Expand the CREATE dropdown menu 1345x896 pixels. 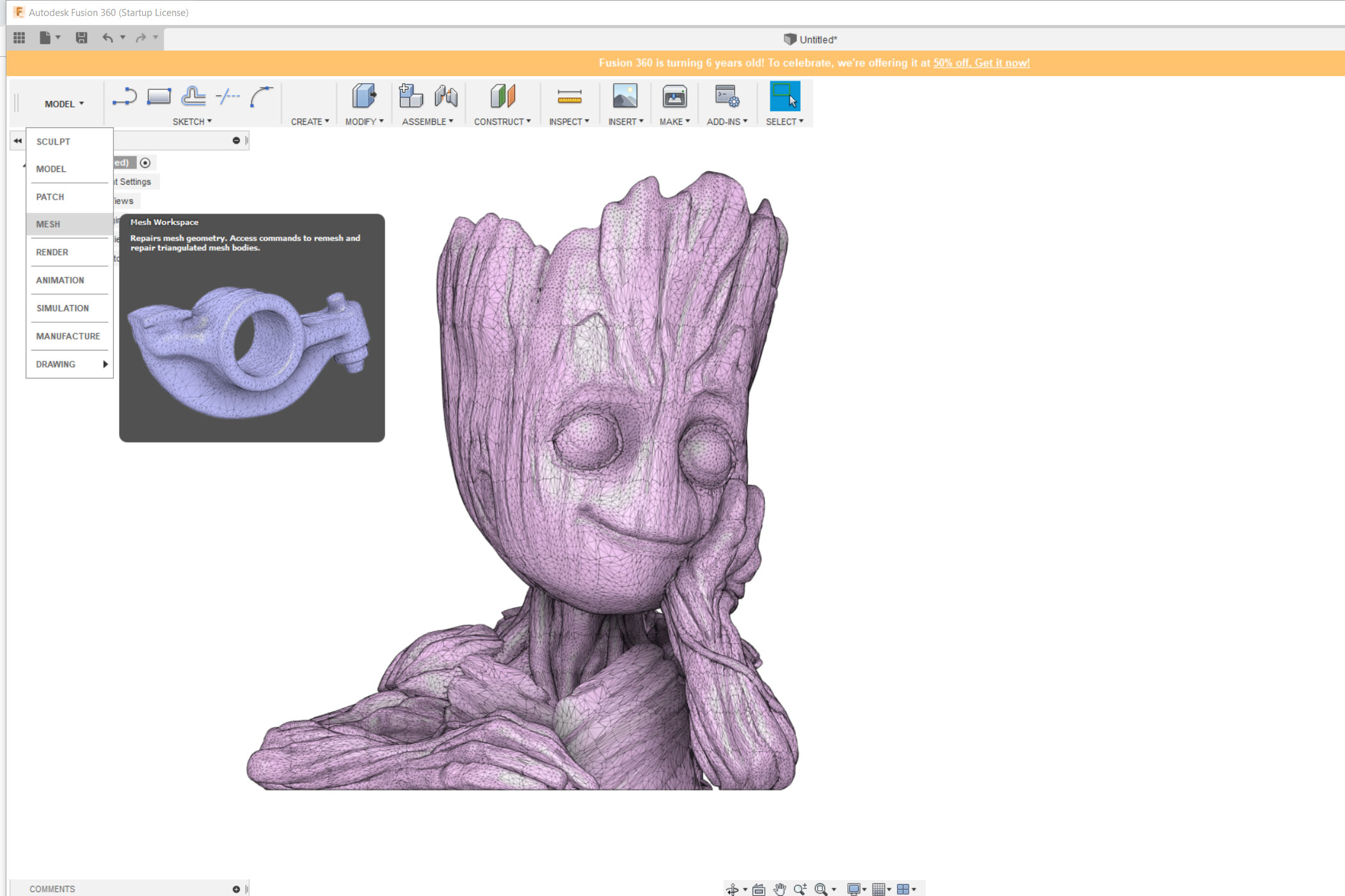pyautogui.click(x=310, y=122)
